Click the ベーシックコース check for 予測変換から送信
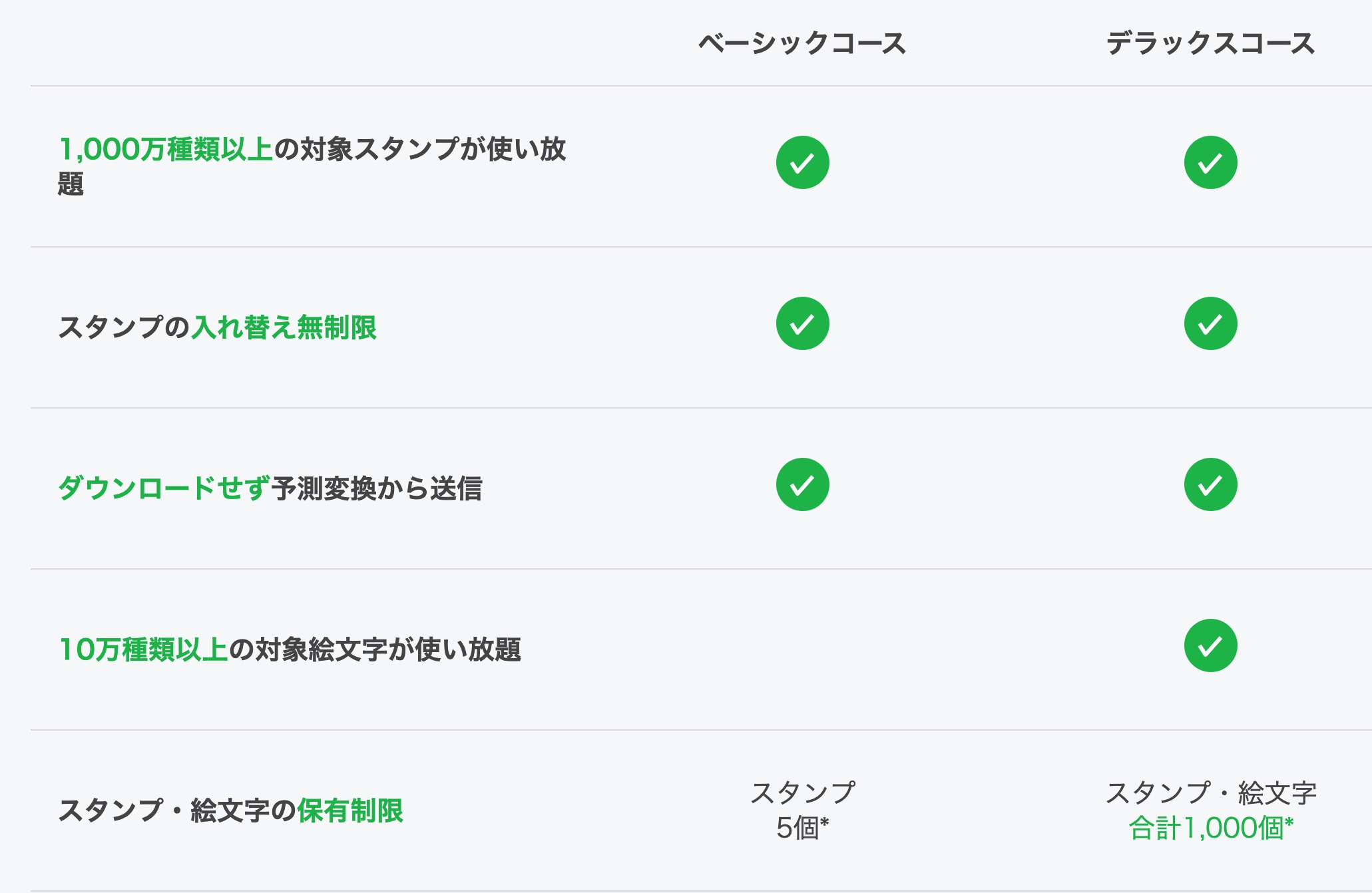Image resolution: width=1372 pixels, height=893 pixels. click(802, 484)
